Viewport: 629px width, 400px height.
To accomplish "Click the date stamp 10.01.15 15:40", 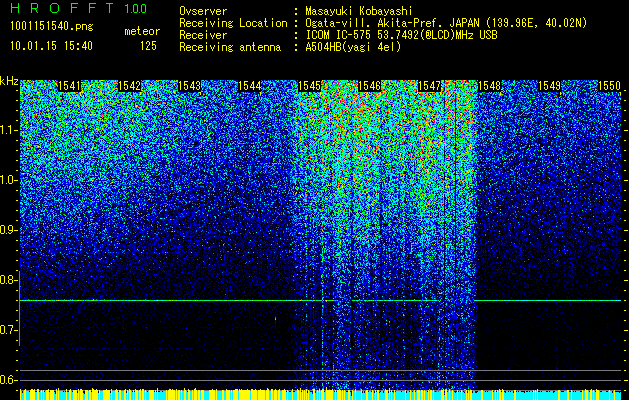I will point(52,46).
